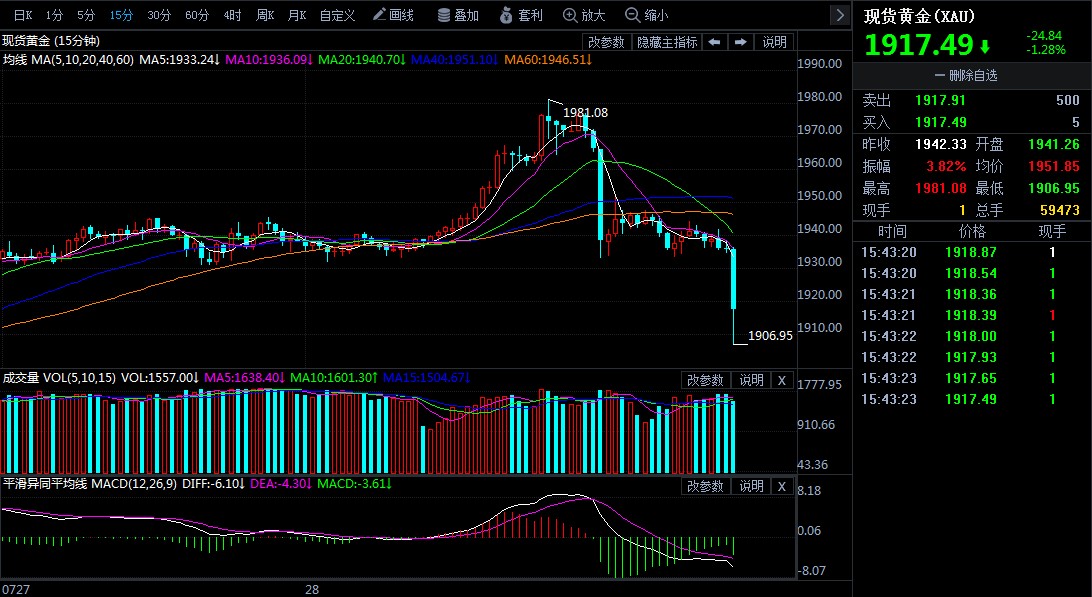This screenshot has height=597, width=1092.
Task: Switch to the 15分 timeframe tab
Action: [x=121, y=15]
